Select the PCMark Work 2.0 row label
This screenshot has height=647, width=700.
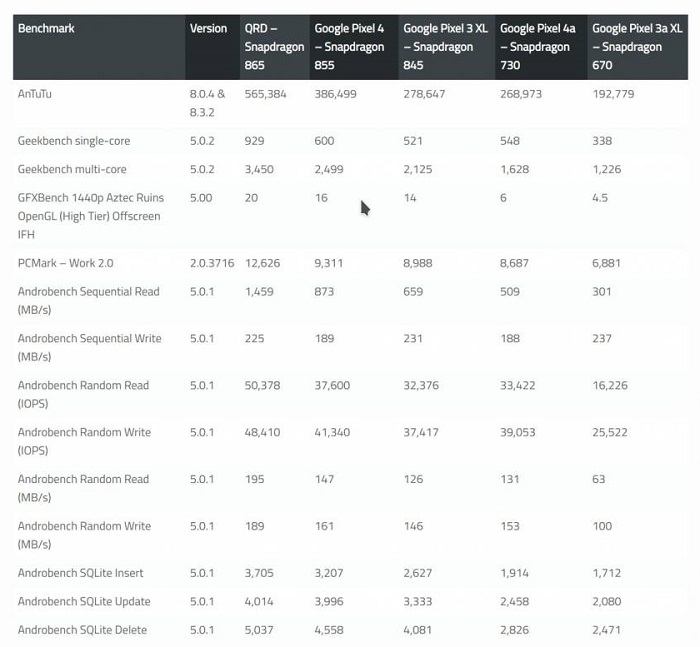click(66, 263)
